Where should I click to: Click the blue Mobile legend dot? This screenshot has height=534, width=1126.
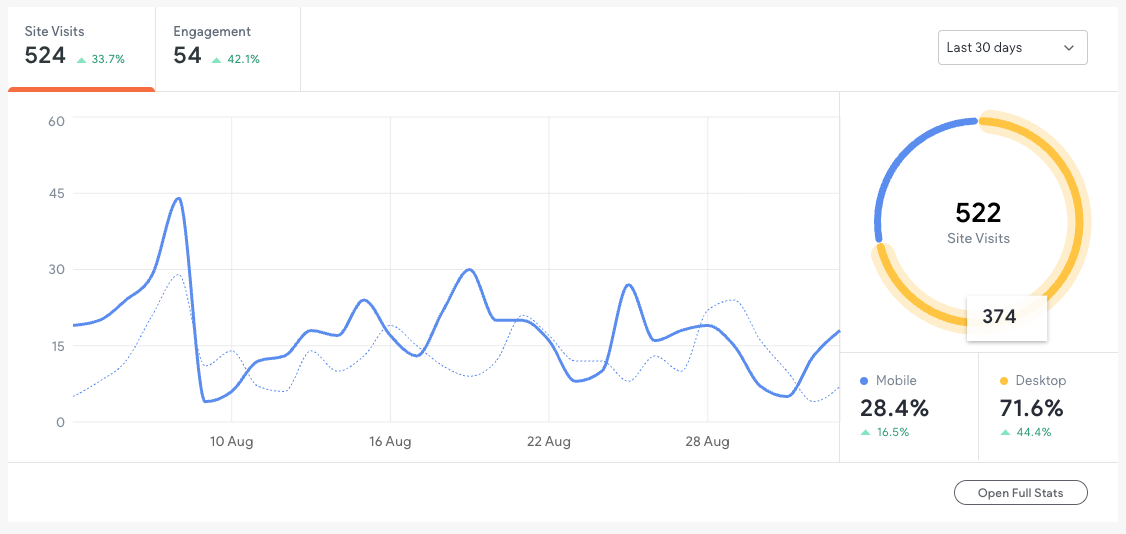[864, 381]
